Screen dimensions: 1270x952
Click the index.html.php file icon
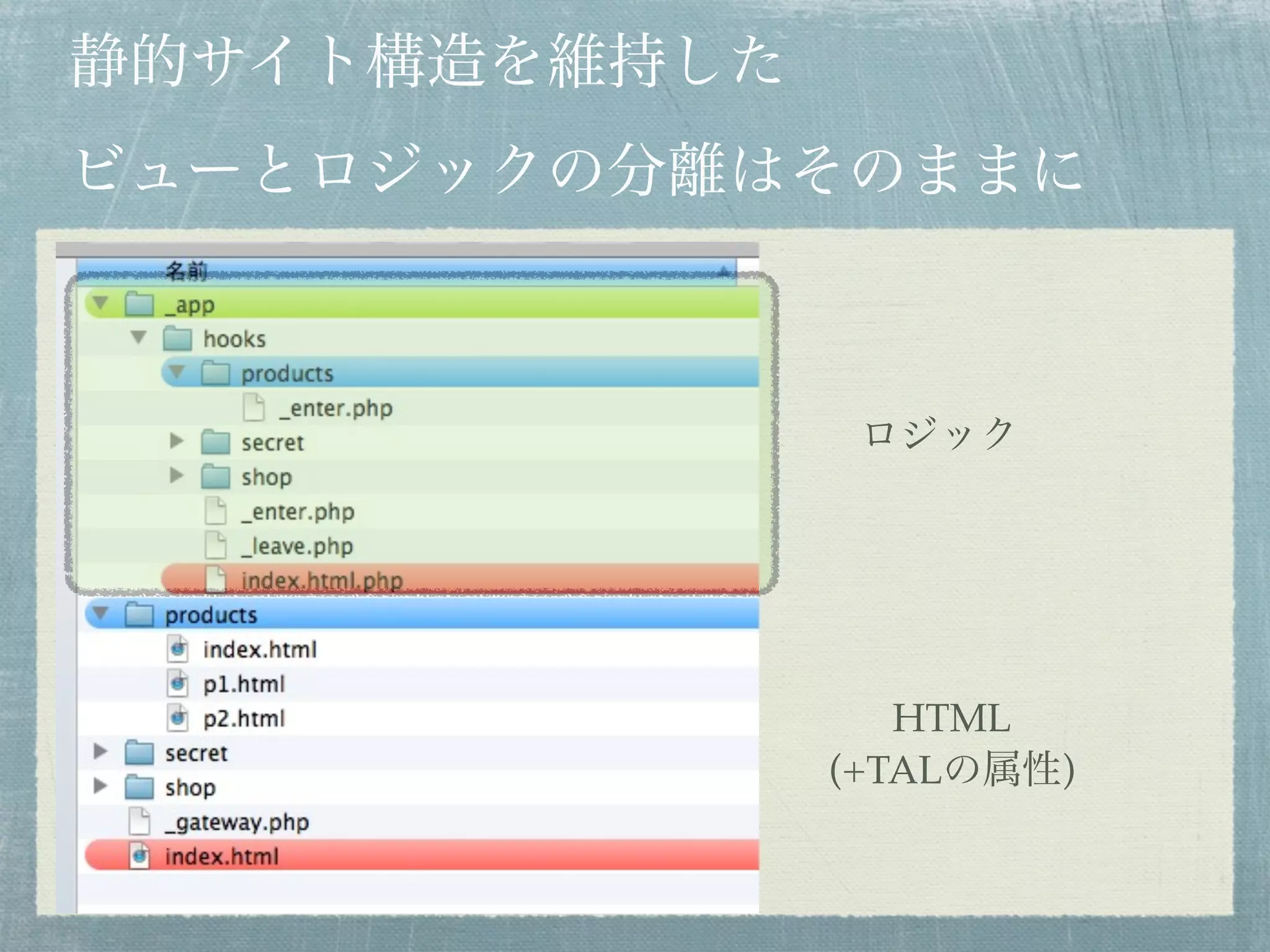click(x=216, y=580)
